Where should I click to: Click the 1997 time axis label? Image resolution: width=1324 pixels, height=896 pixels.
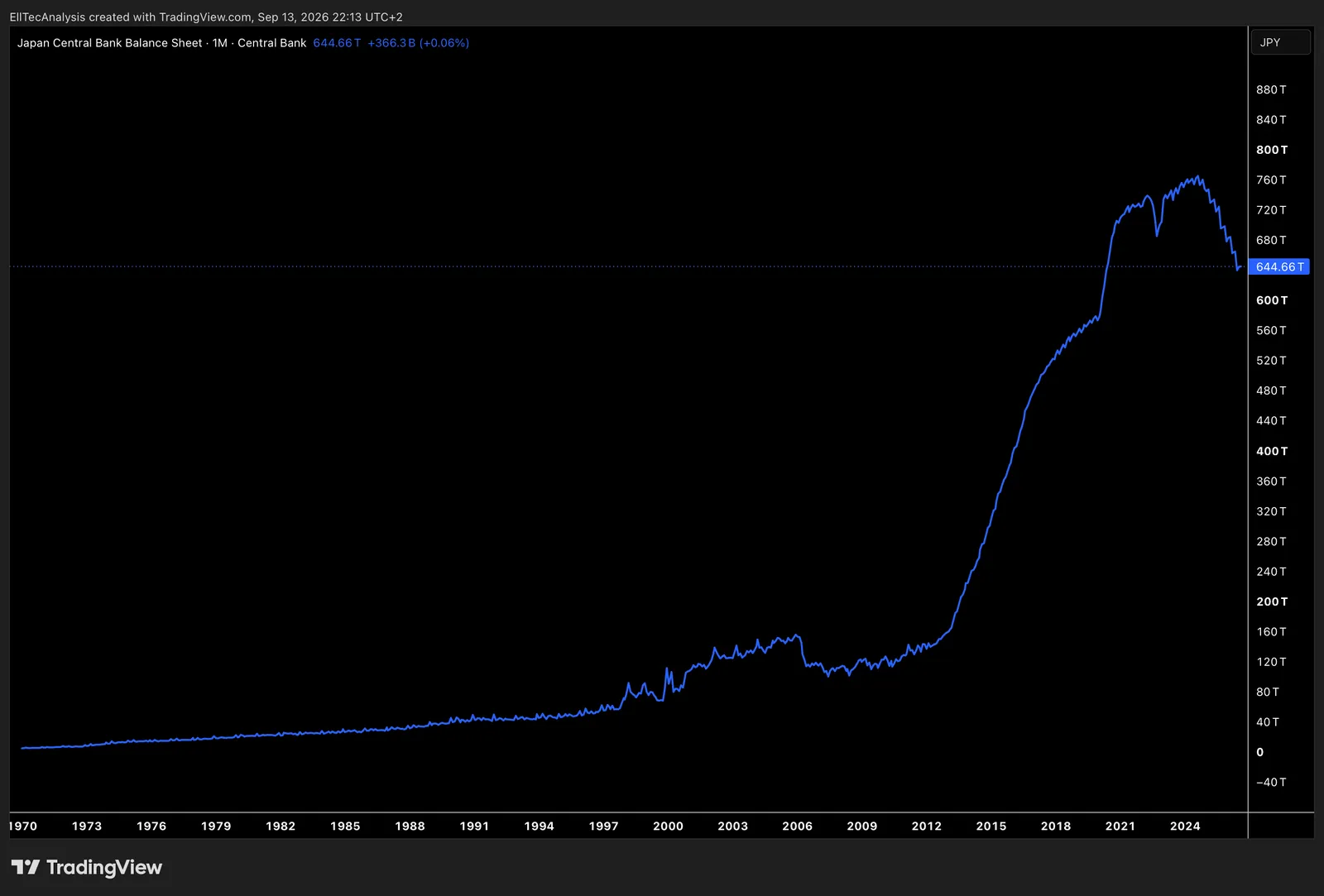(x=603, y=826)
